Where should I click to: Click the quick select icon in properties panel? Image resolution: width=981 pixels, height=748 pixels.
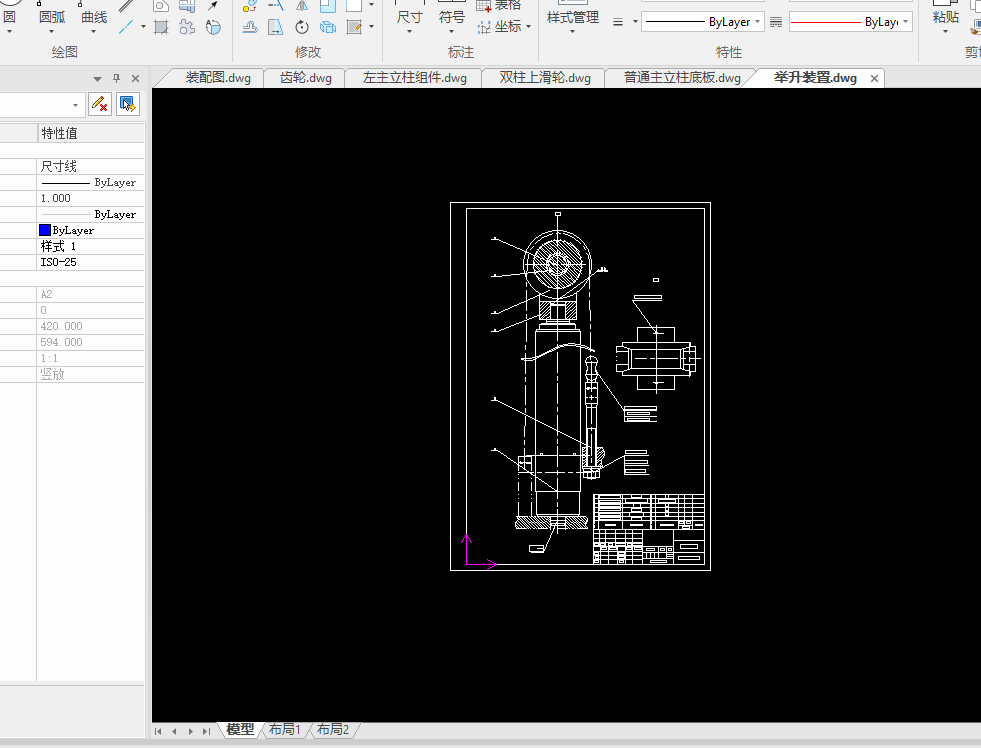(x=127, y=103)
